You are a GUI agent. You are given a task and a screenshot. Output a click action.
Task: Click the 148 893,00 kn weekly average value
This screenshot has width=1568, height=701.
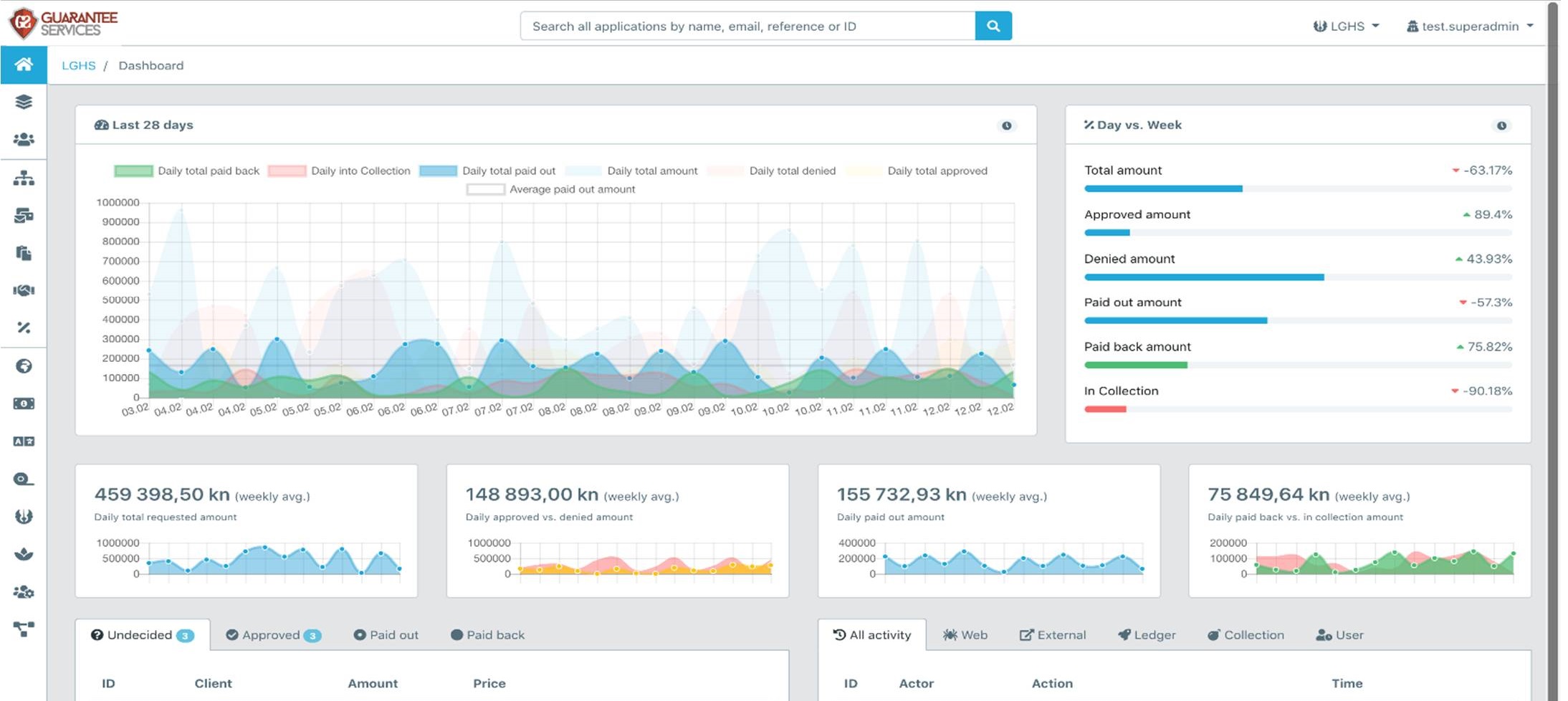[x=532, y=495]
